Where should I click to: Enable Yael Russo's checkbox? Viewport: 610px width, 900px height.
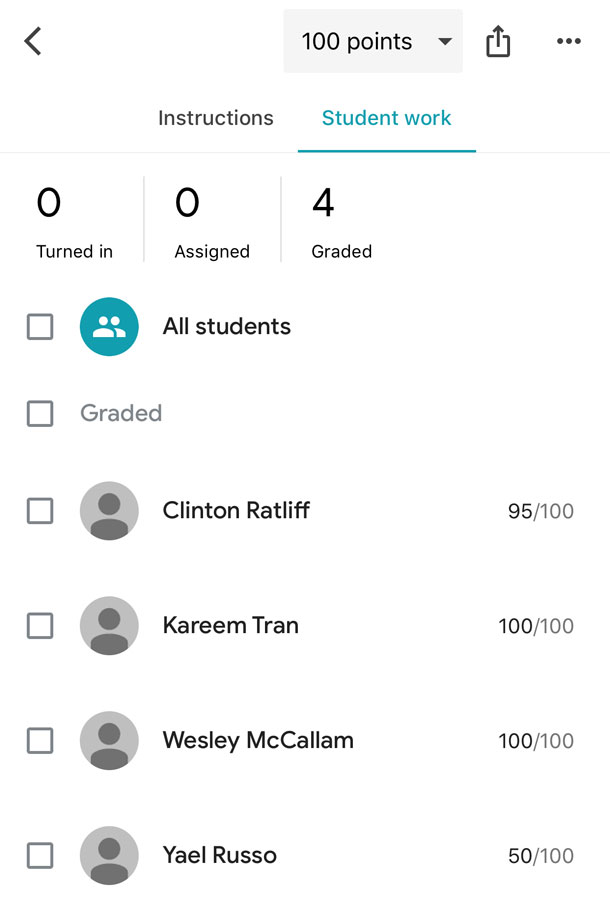click(x=40, y=855)
